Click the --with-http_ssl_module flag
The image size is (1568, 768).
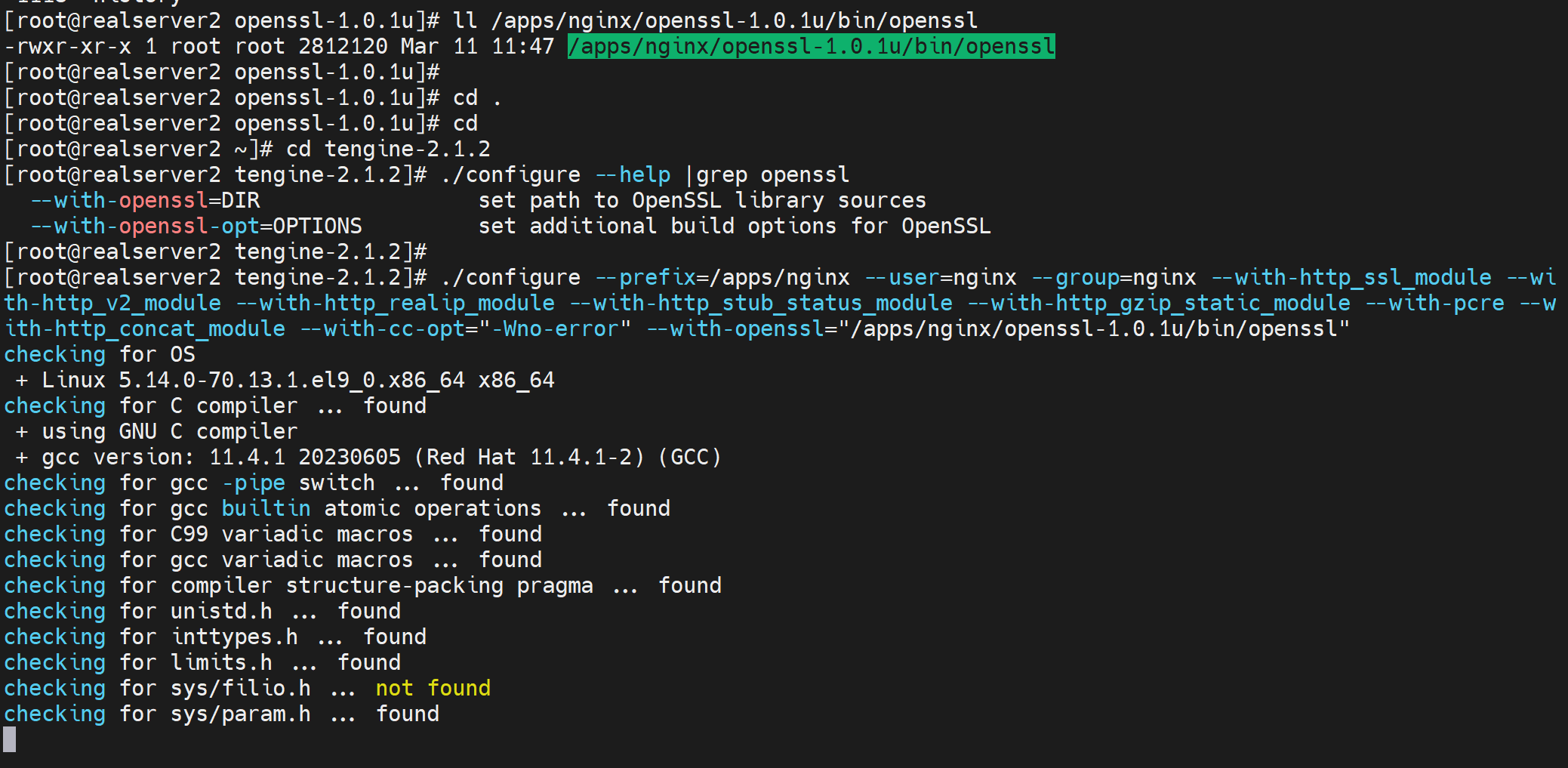tap(1351, 278)
